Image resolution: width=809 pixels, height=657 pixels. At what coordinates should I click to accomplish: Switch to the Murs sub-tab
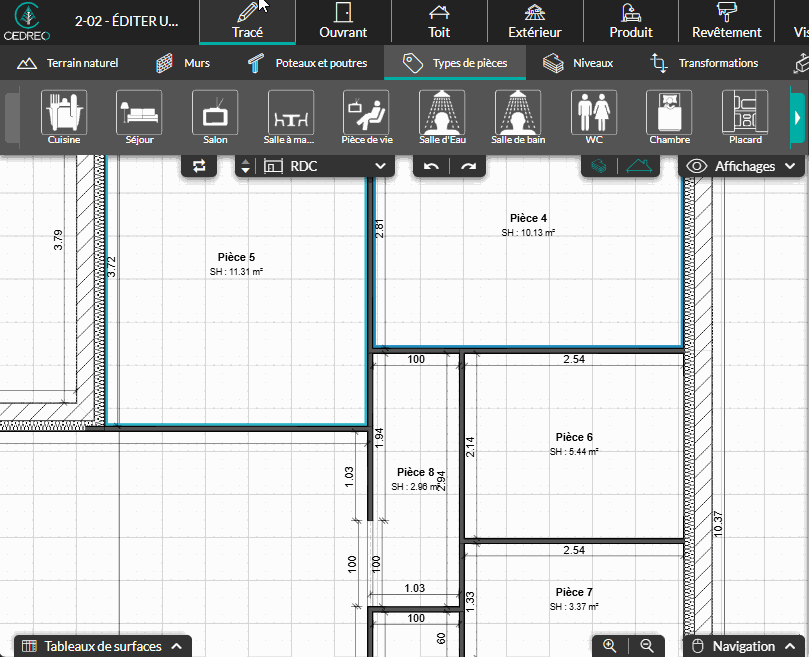tap(182, 63)
